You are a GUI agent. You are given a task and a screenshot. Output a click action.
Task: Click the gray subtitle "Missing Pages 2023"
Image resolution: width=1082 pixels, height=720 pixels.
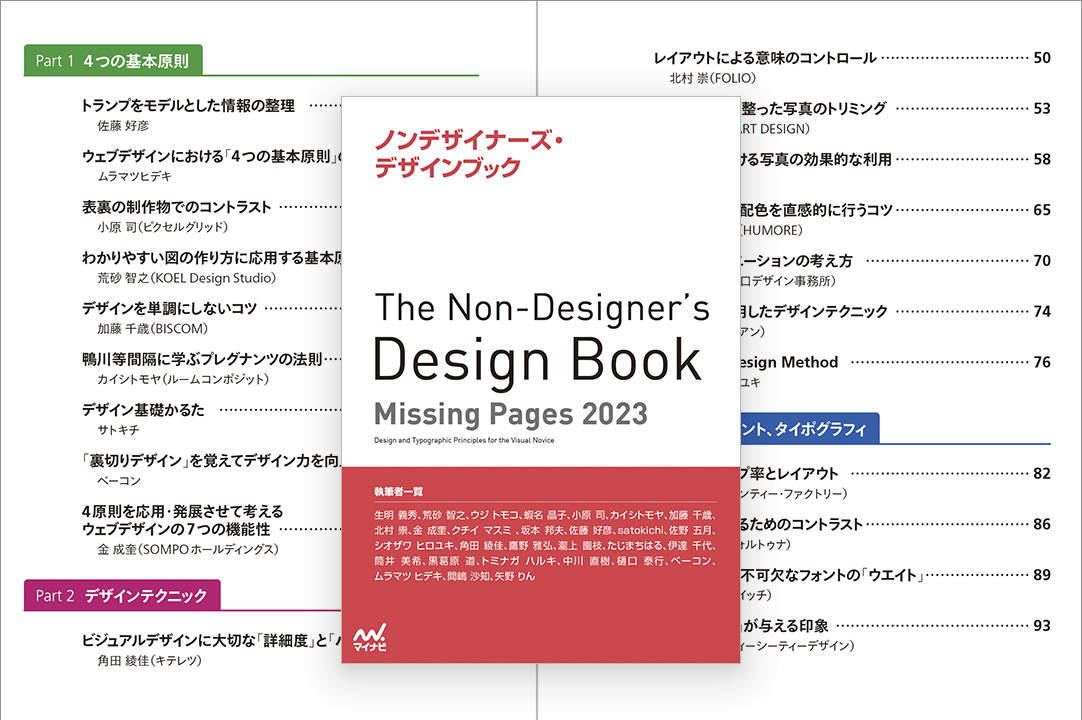[511, 414]
